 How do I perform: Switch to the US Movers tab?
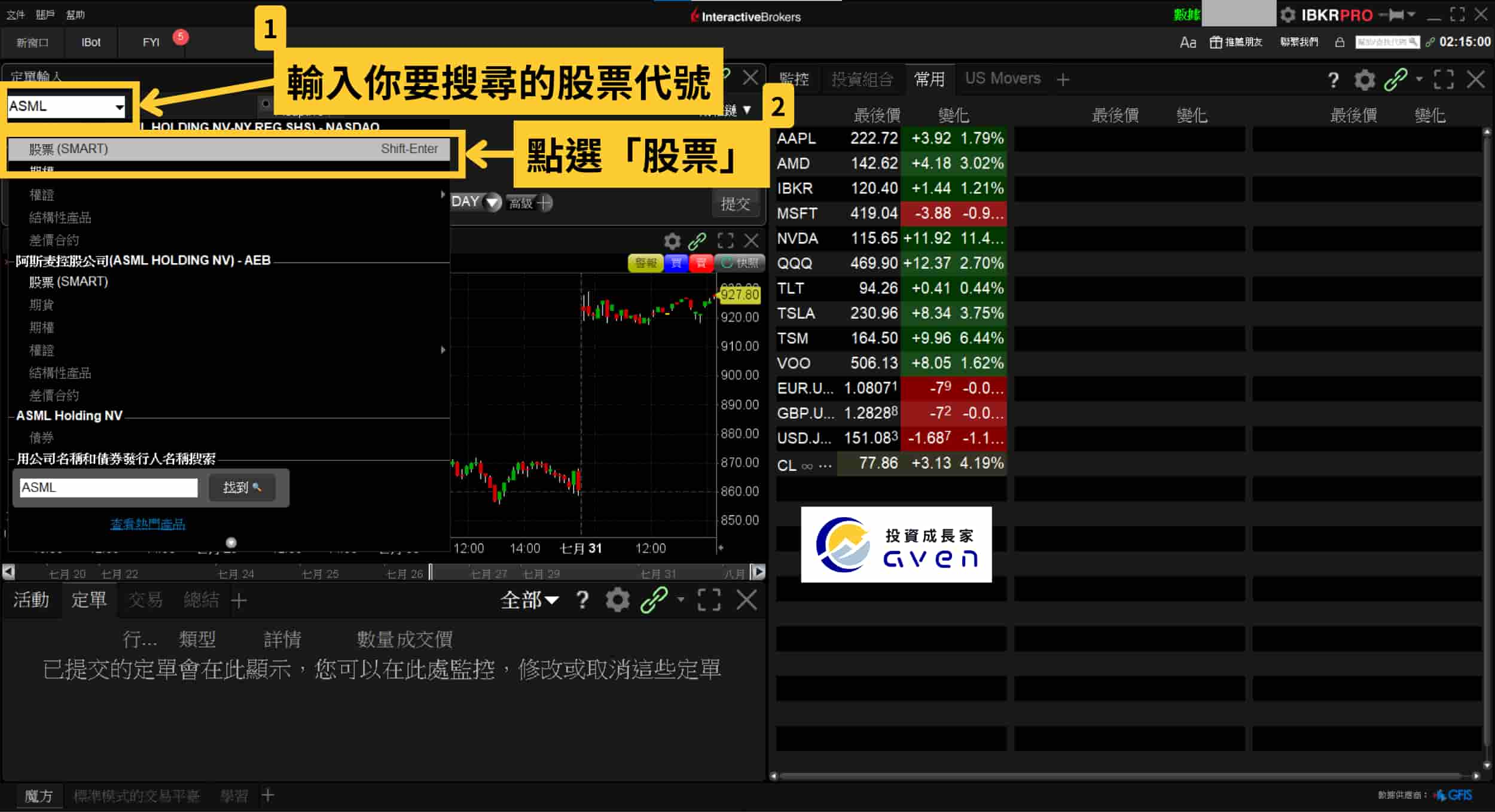pos(1003,78)
